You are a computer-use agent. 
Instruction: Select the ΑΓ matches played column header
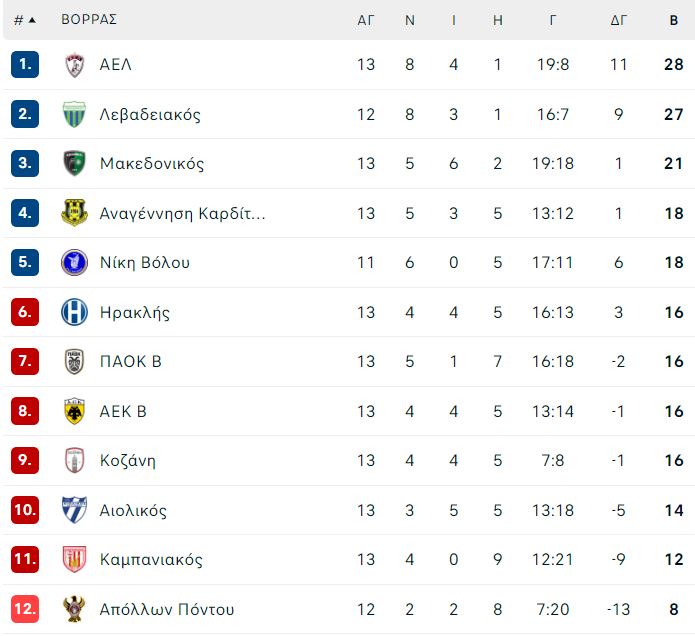pyautogui.click(x=366, y=20)
